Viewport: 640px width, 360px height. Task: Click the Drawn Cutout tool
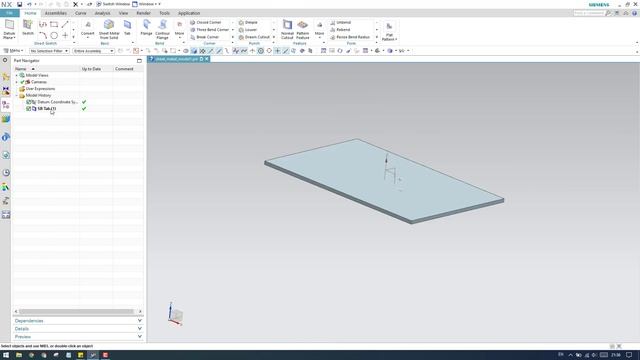[254, 37]
